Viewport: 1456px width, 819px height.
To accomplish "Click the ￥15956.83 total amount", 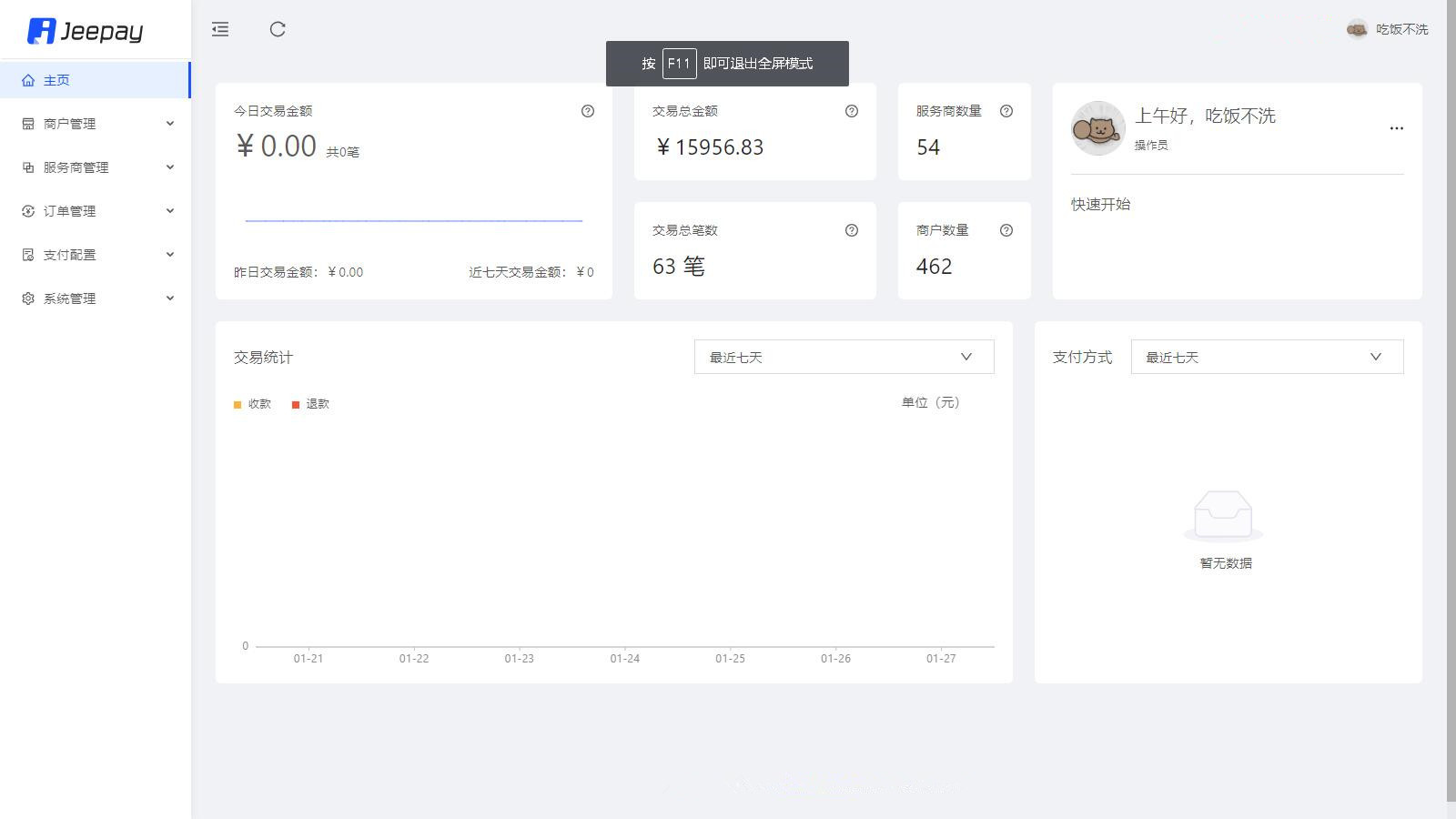I will (x=709, y=147).
